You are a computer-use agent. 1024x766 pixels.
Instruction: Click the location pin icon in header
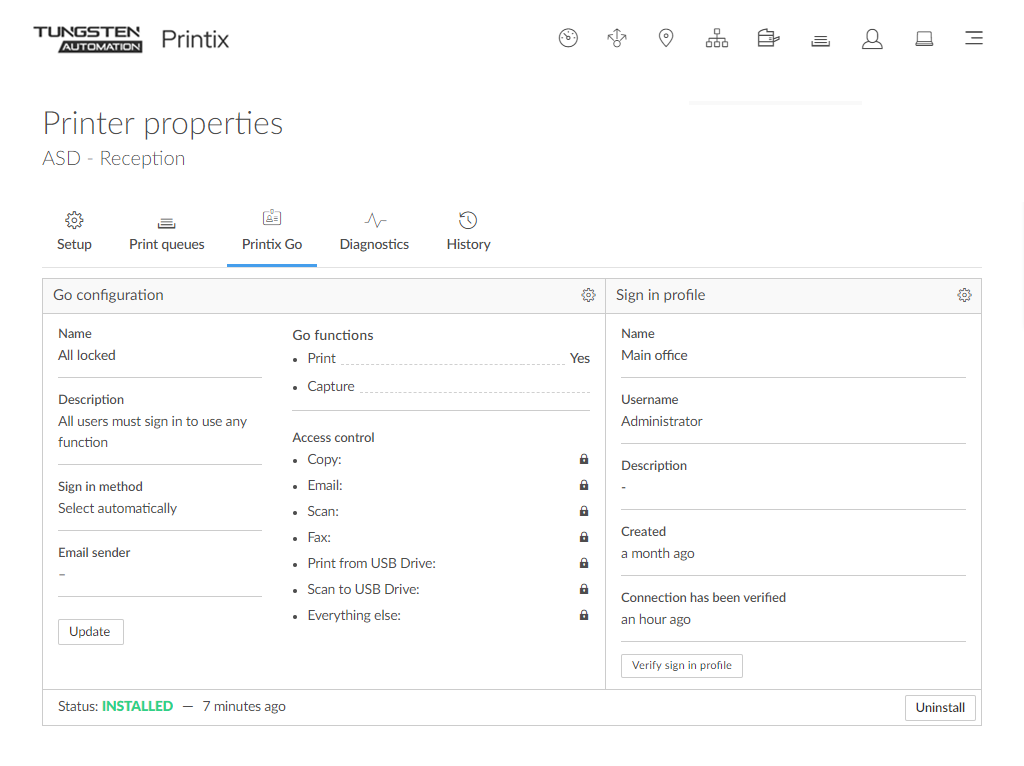pyautogui.click(x=666, y=39)
